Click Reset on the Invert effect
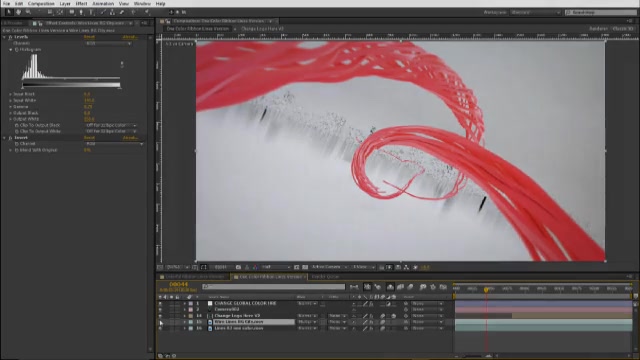 pyautogui.click(x=89, y=138)
